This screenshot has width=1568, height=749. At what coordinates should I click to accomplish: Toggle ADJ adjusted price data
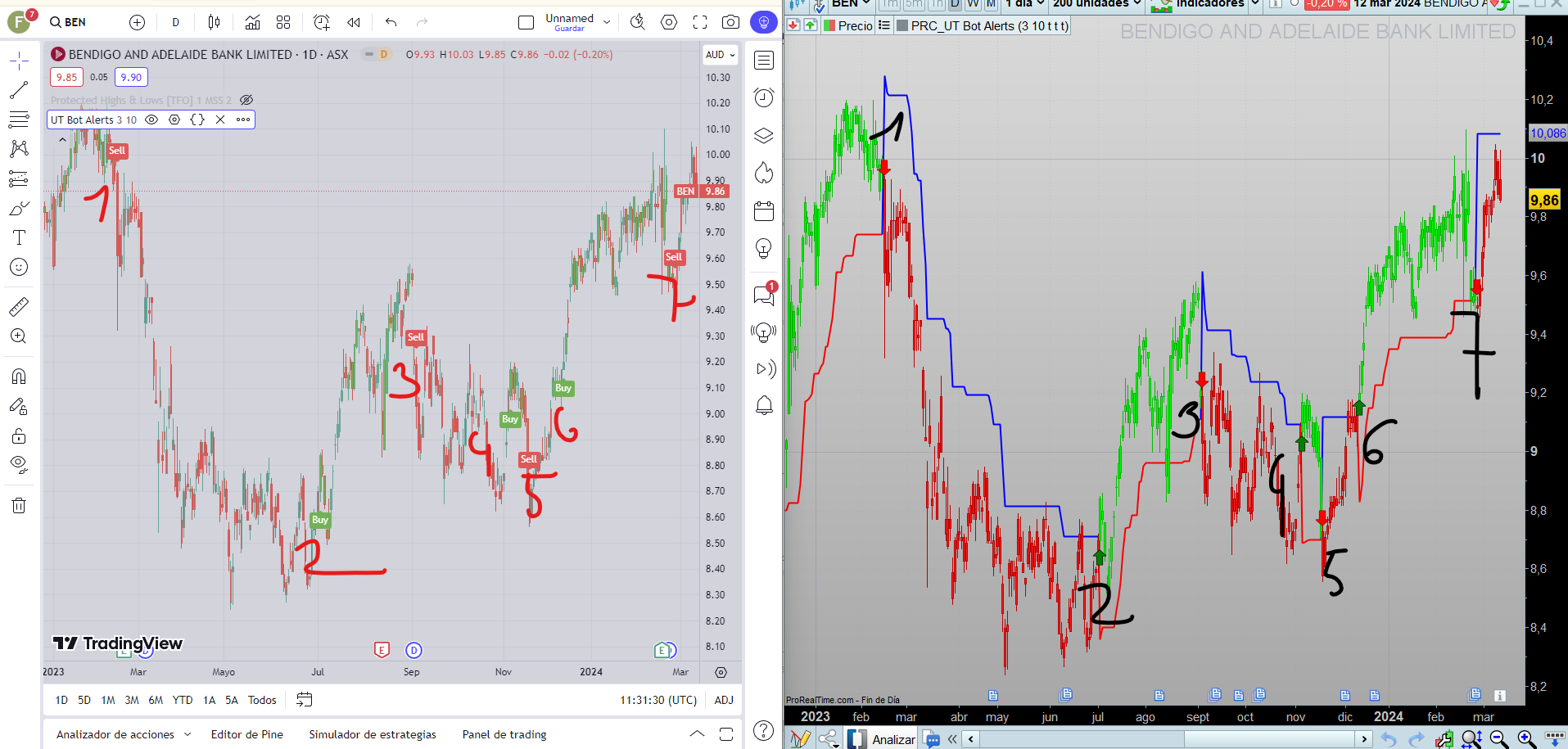click(x=724, y=700)
